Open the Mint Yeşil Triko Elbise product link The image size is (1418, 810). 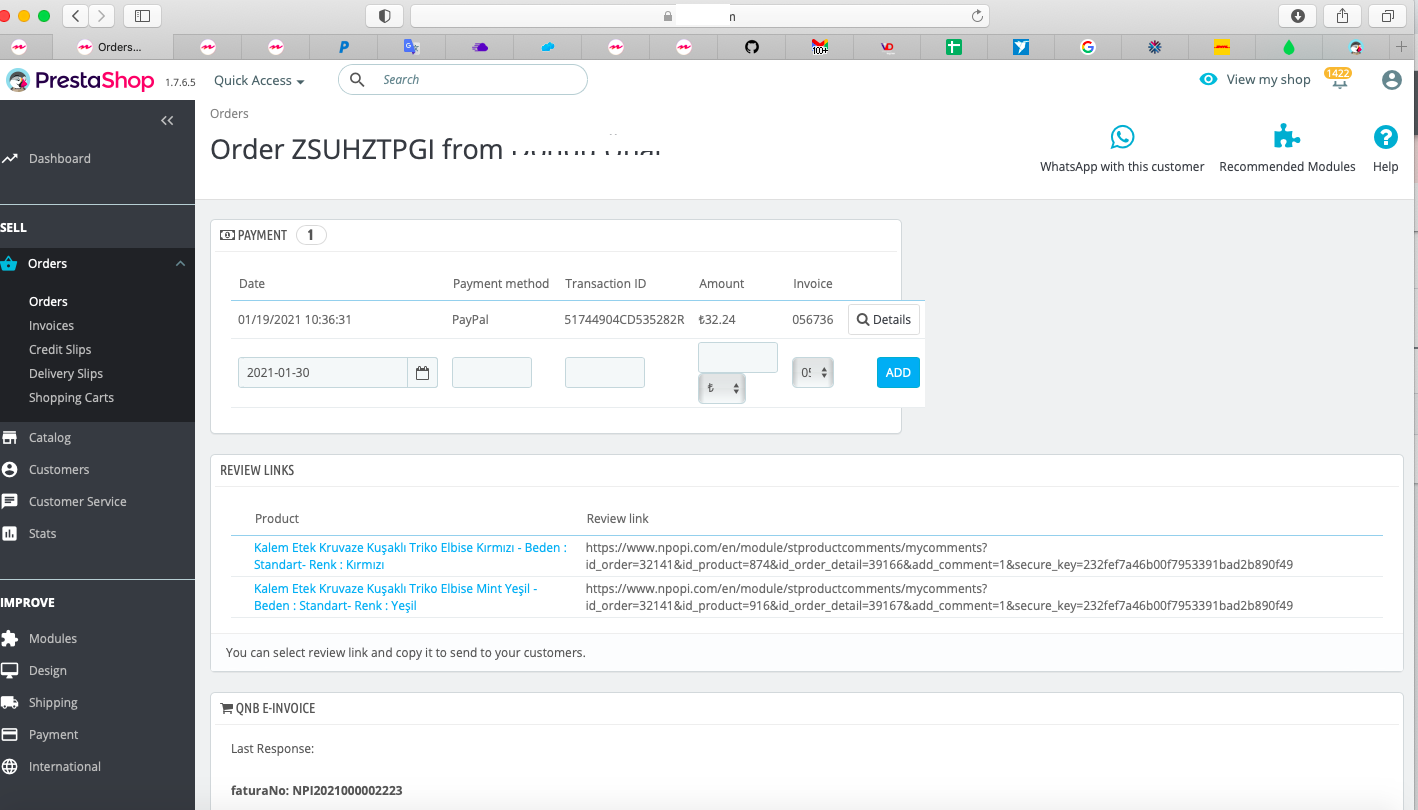tap(396, 597)
